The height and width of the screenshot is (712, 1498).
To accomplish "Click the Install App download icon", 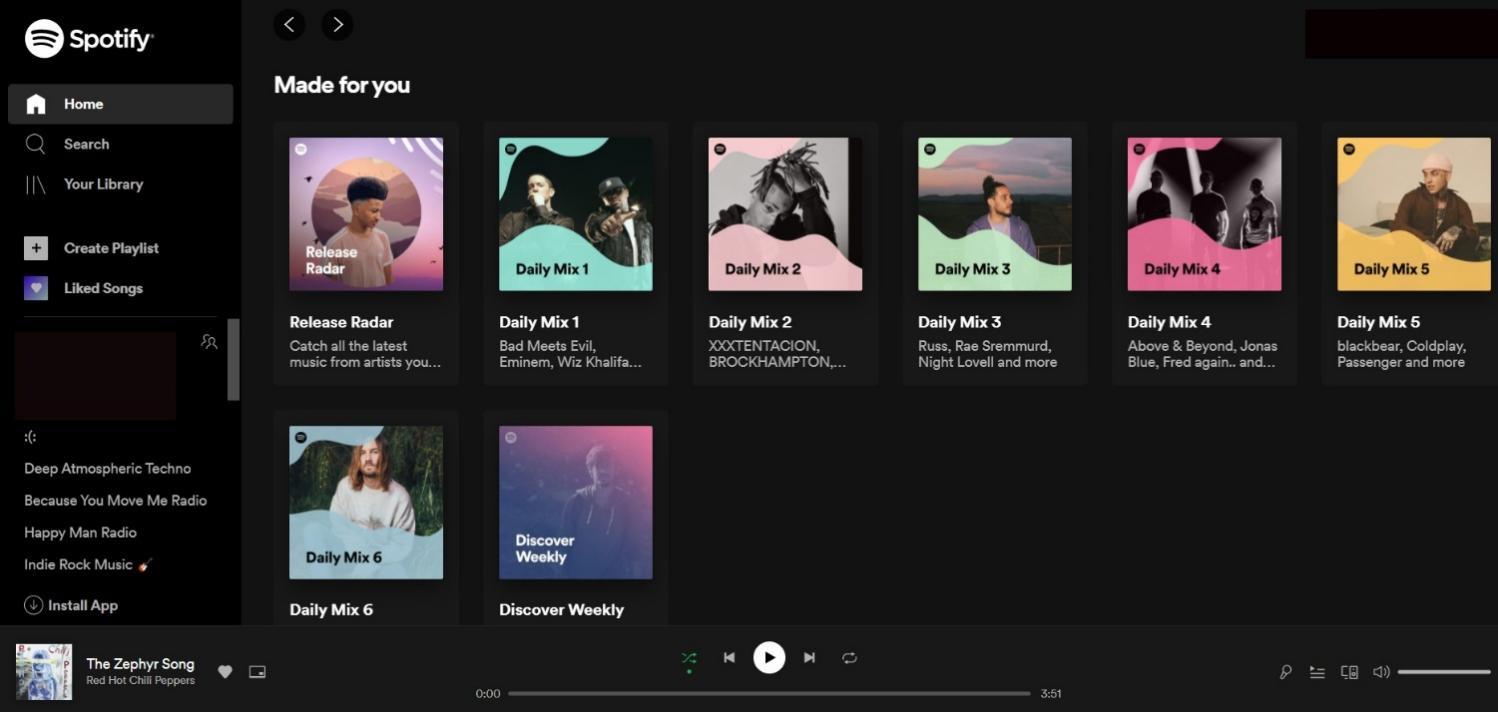I will coord(33,605).
